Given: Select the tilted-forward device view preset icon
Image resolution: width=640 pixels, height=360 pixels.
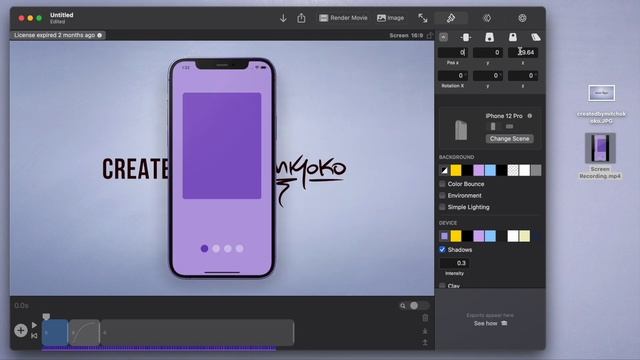Looking at the screenshot, I should point(489,38).
